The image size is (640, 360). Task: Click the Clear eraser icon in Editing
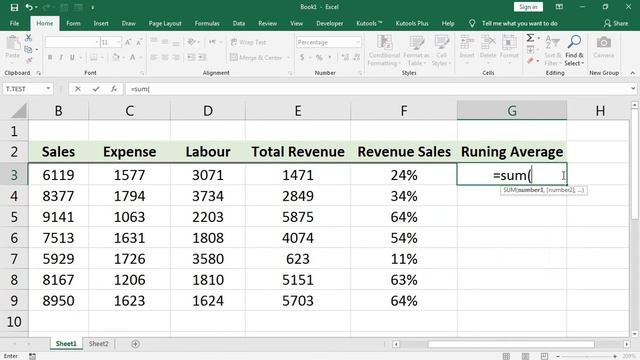(530, 61)
